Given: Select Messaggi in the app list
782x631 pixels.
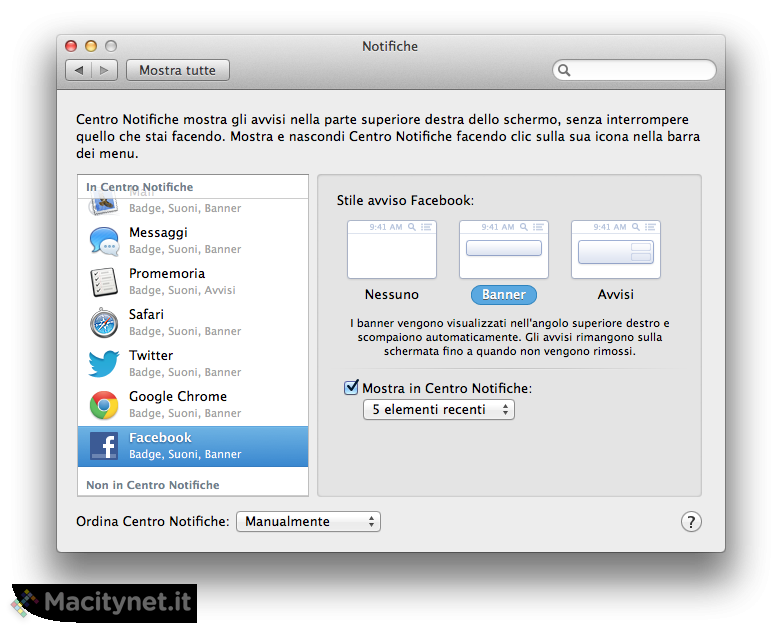Looking at the screenshot, I should (x=193, y=241).
